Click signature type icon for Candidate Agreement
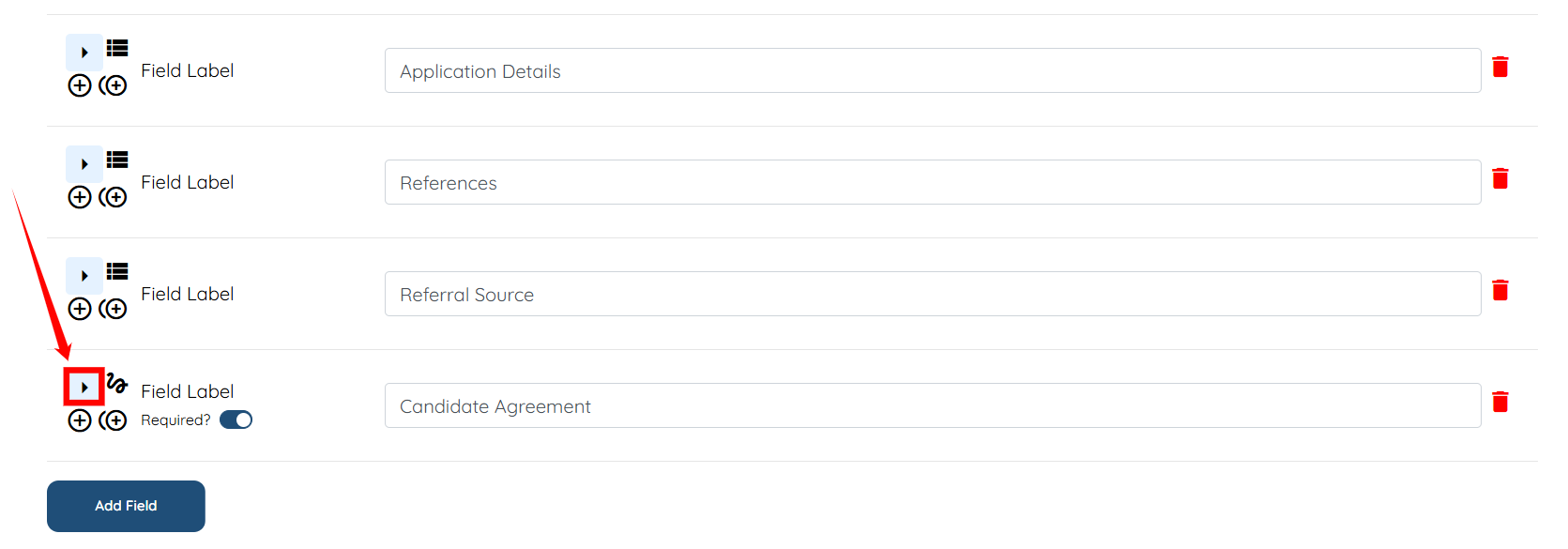Viewport: 1568px width, 549px height. coord(117,383)
